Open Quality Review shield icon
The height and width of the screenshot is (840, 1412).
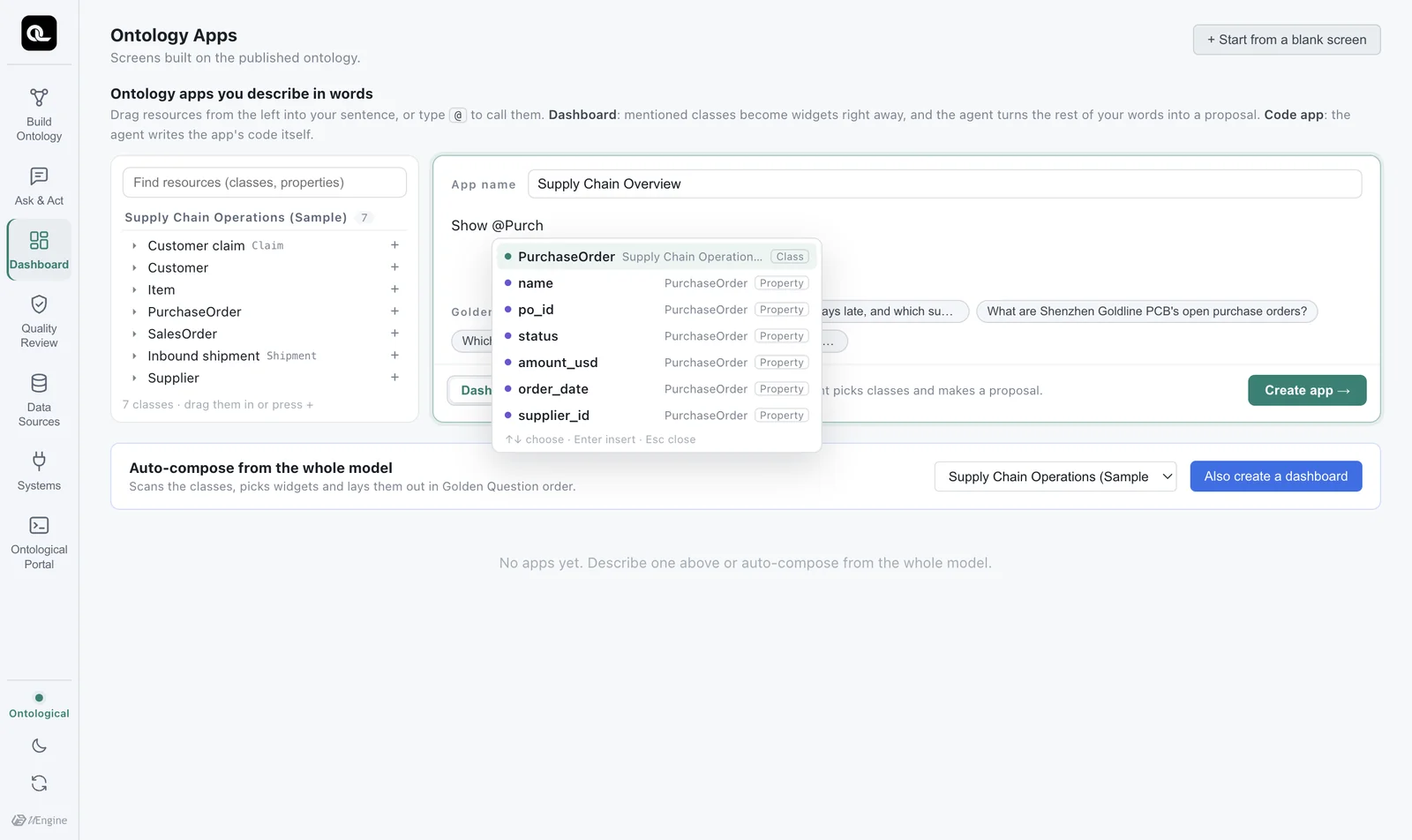click(39, 304)
